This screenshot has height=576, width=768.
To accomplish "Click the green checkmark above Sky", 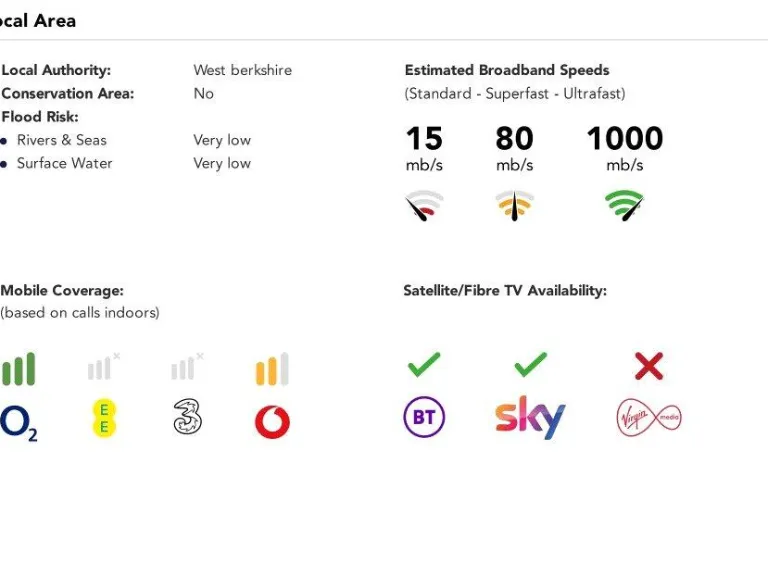I will point(530,365).
